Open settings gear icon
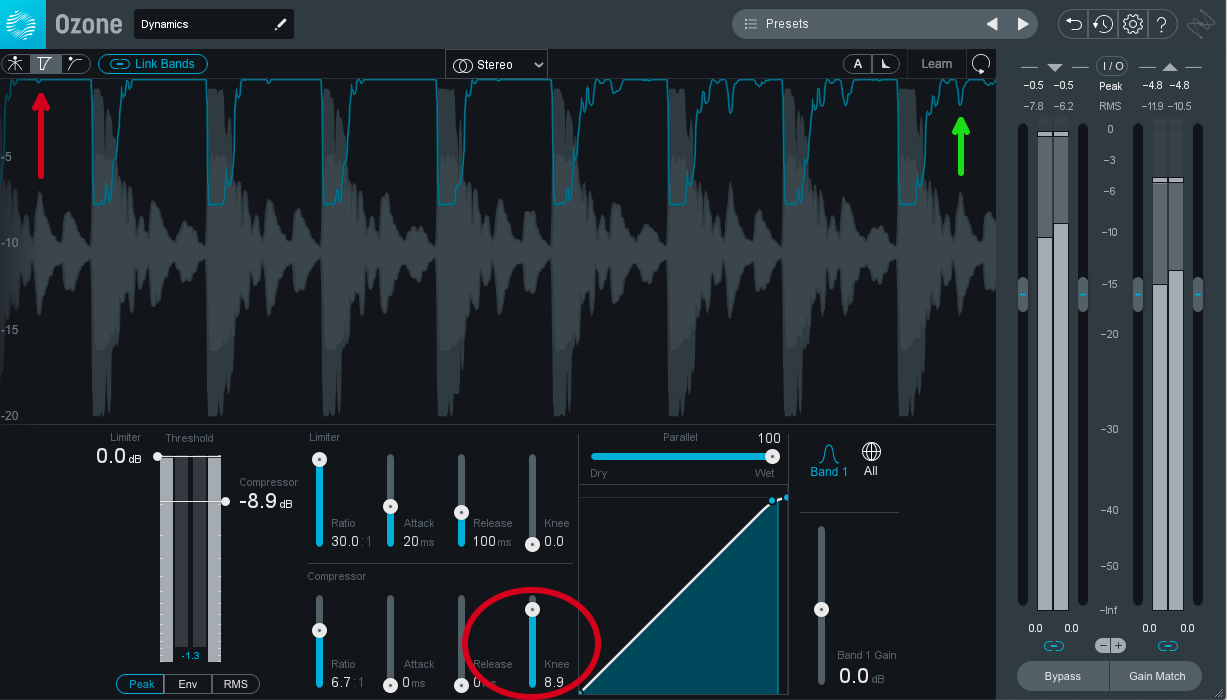Screen dimensions: 1227x700 tap(1132, 24)
